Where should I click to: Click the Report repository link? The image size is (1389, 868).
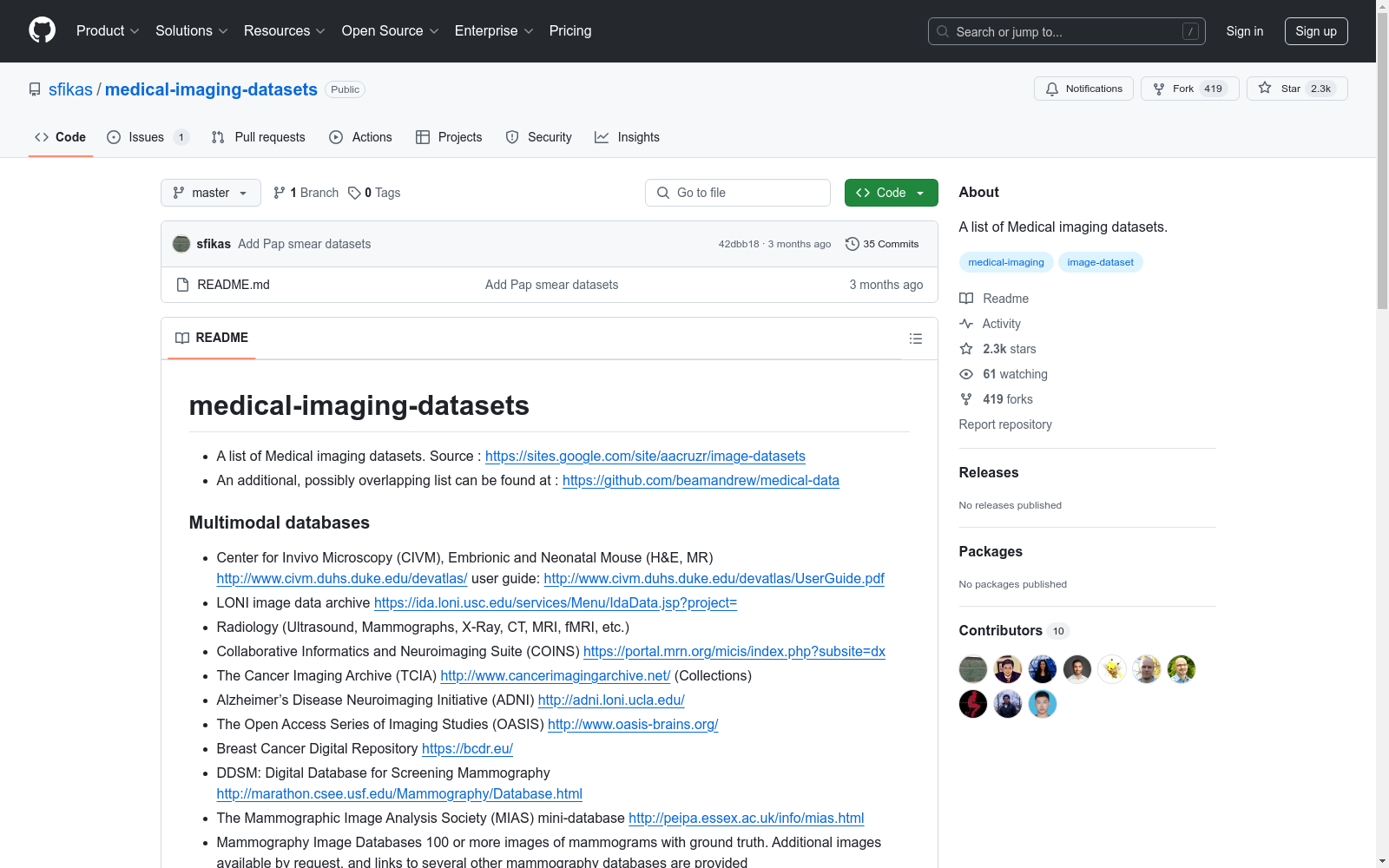[x=1004, y=424]
